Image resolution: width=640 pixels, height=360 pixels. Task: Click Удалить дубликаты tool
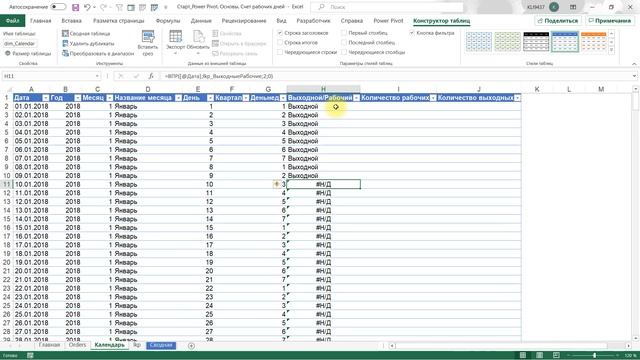pos(88,43)
